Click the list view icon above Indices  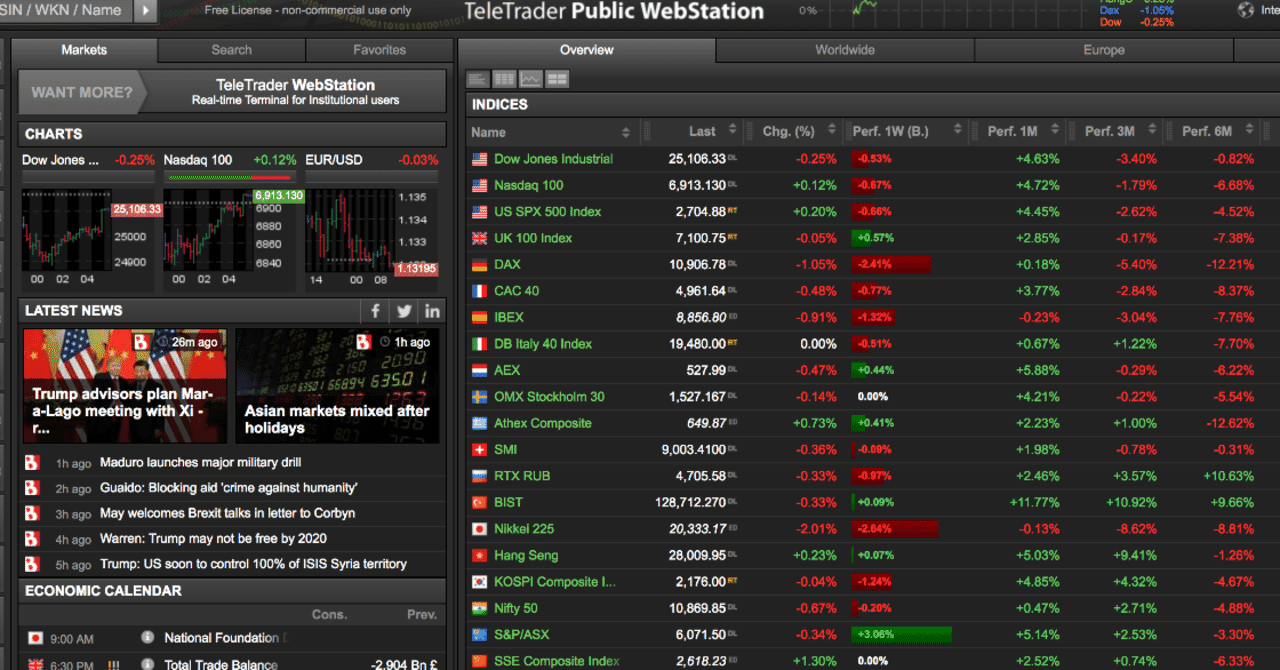pyautogui.click(x=478, y=79)
